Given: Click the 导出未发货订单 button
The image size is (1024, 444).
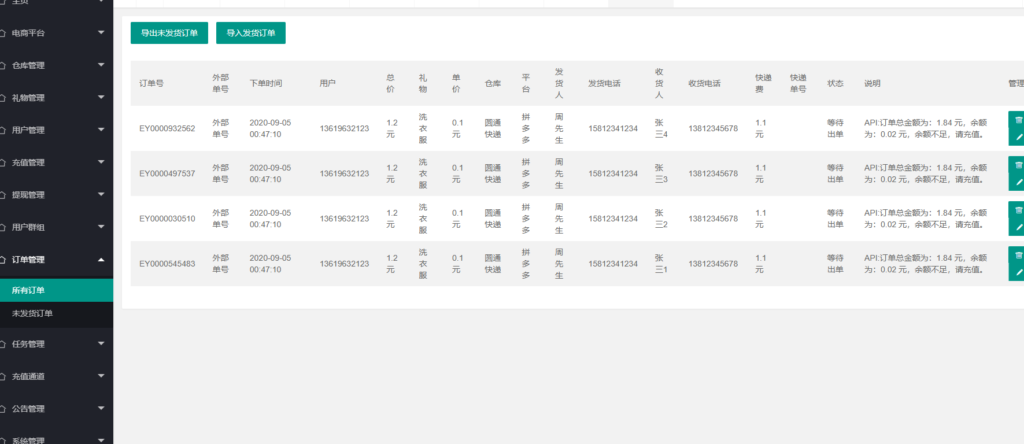Looking at the screenshot, I should coord(169,33).
